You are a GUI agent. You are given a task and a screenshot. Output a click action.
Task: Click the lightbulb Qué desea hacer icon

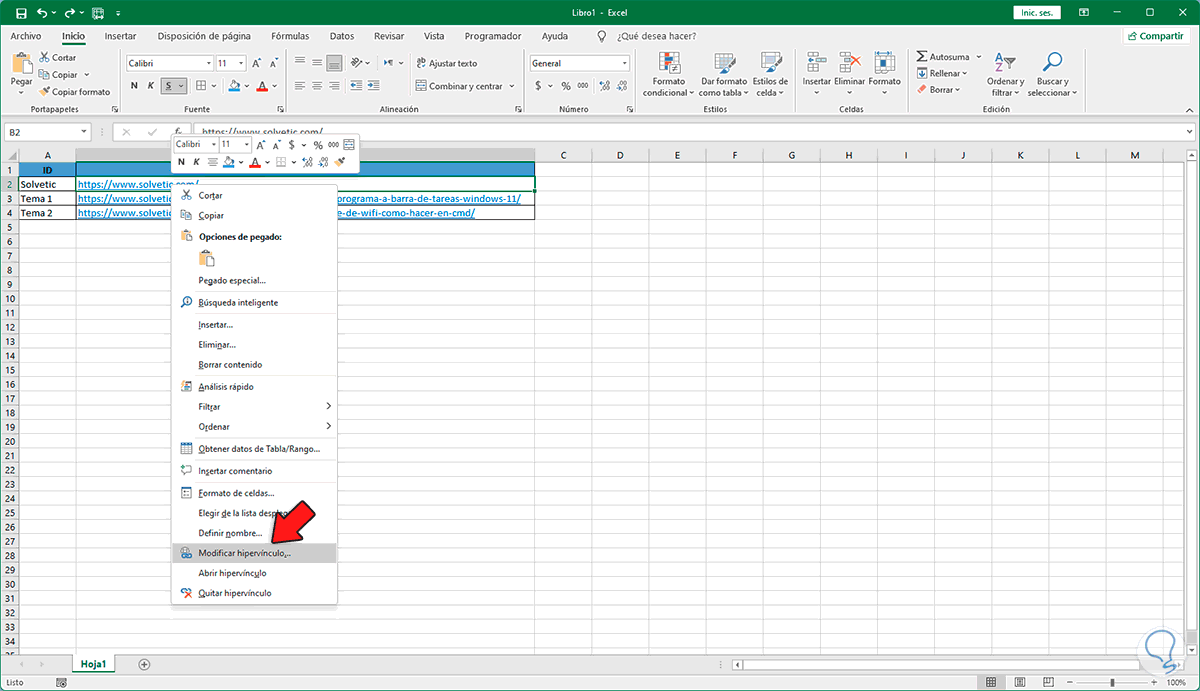601,36
